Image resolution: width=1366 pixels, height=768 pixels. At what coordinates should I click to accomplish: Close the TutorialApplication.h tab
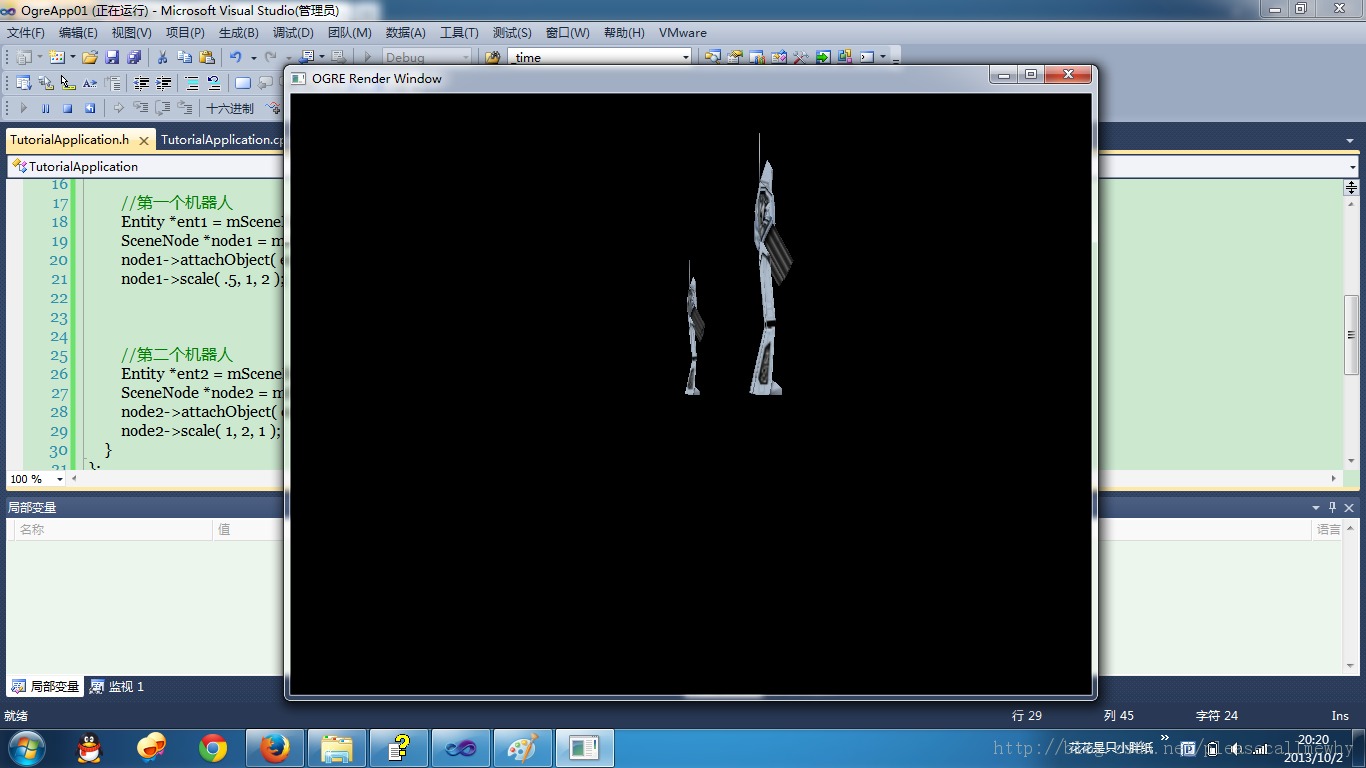click(x=144, y=141)
